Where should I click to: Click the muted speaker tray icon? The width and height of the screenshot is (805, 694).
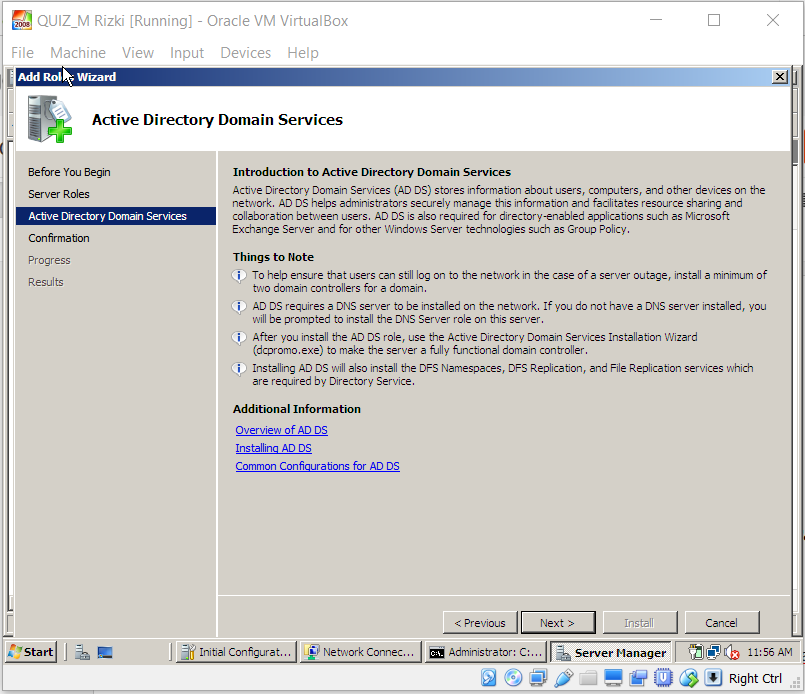pyautogui.click(x=732, y=652)
